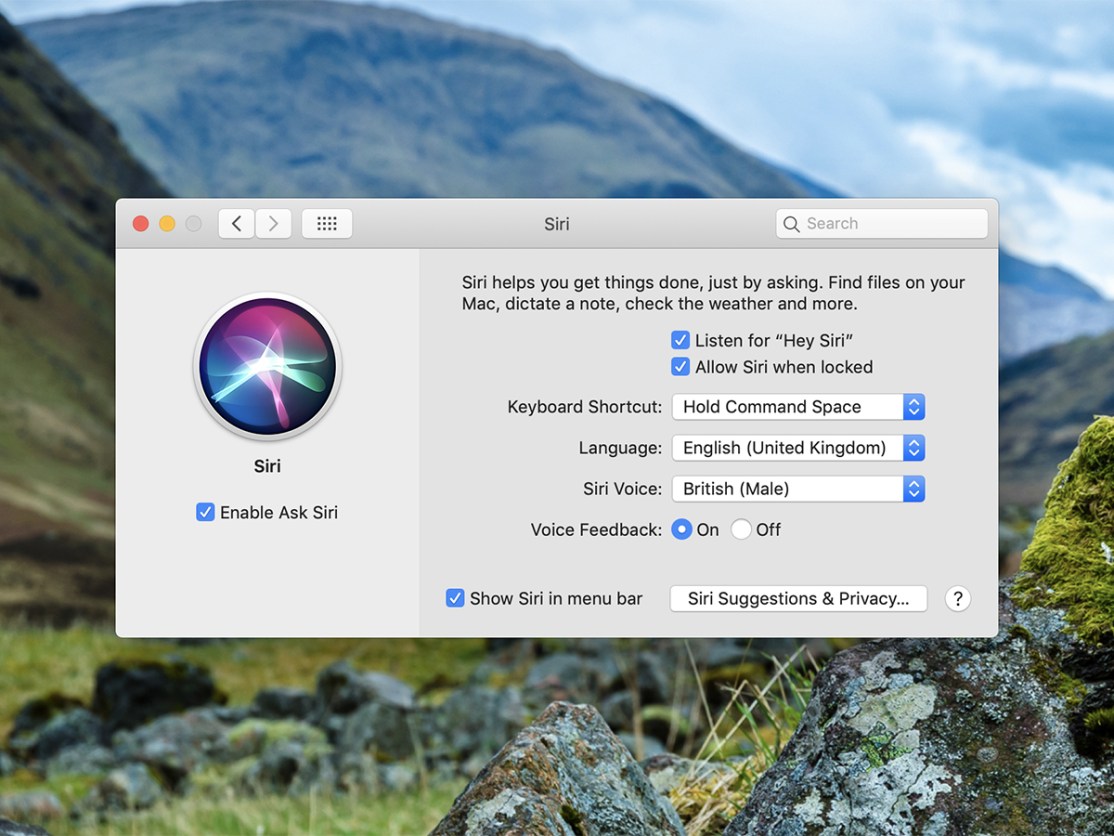This screenshot has height=836, width=1114.
Task: Disable the Listen for "Hey Siri" checkbox
Action: tap(681, 340)
